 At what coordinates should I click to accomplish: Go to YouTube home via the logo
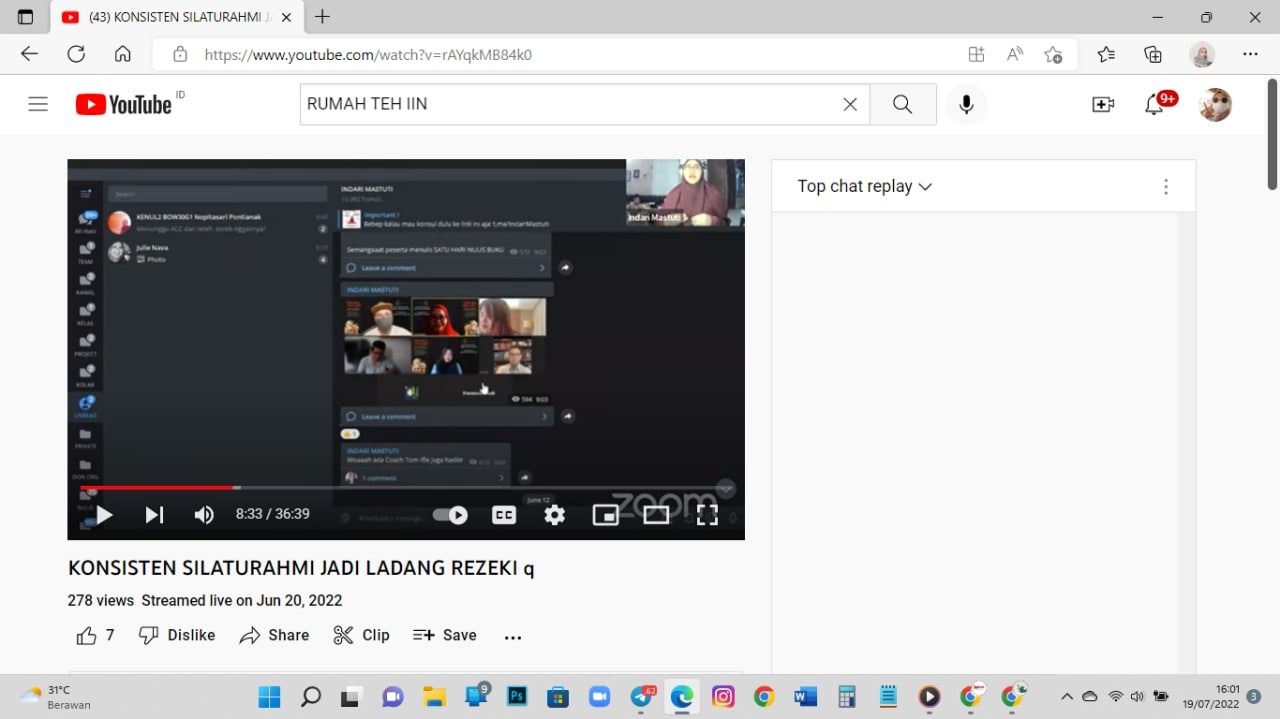point(124,104)
